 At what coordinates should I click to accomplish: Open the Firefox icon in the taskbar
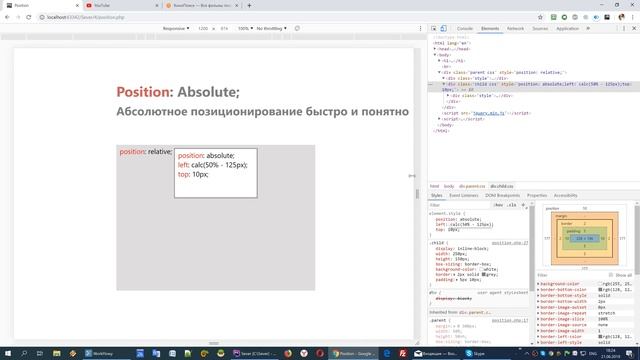tap(288, 353)
